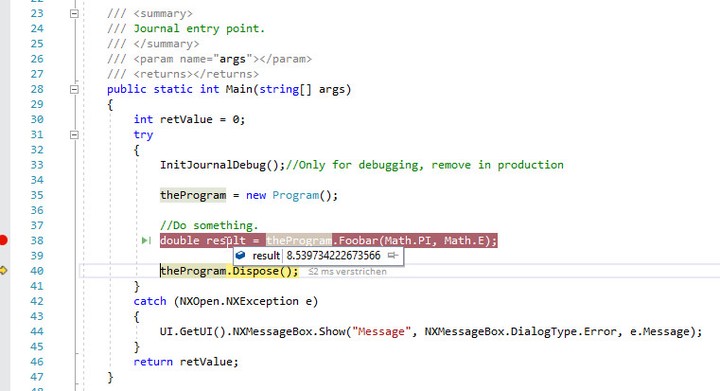This screenshot has width=720, height=391.
Task: Click the blue variable icon in the result data tip
Action: point(241,255)
